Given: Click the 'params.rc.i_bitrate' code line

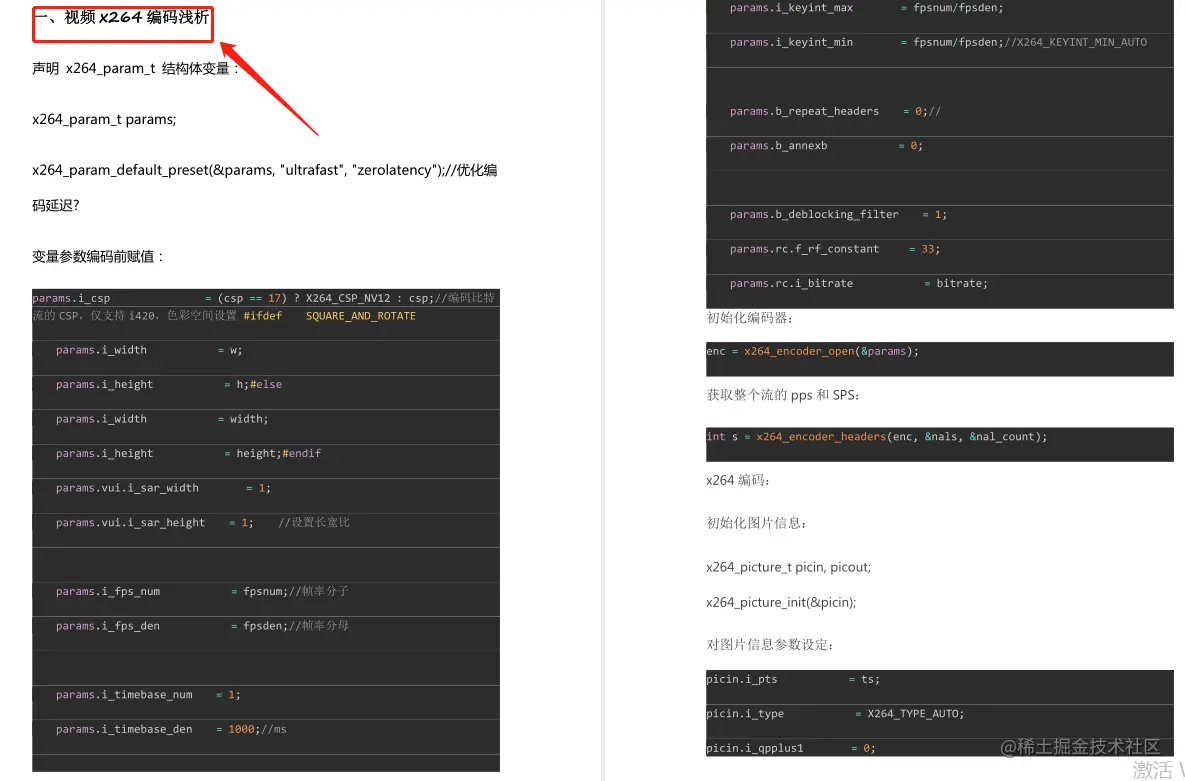Looking at the screenshot, I should click(x=859, y=284).
